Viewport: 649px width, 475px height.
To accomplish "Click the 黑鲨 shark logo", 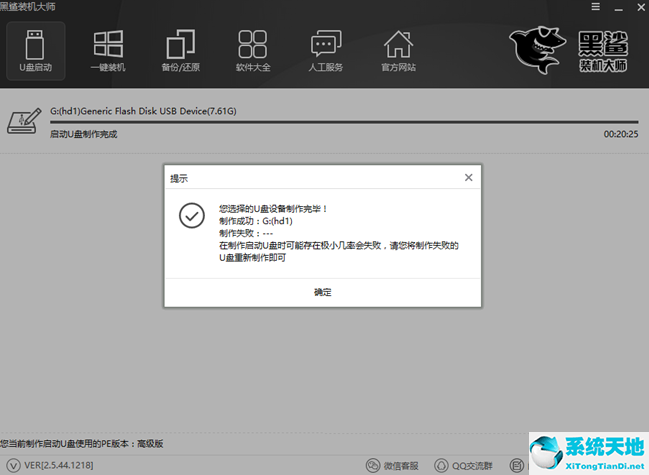I will click(x=537, y=50).
